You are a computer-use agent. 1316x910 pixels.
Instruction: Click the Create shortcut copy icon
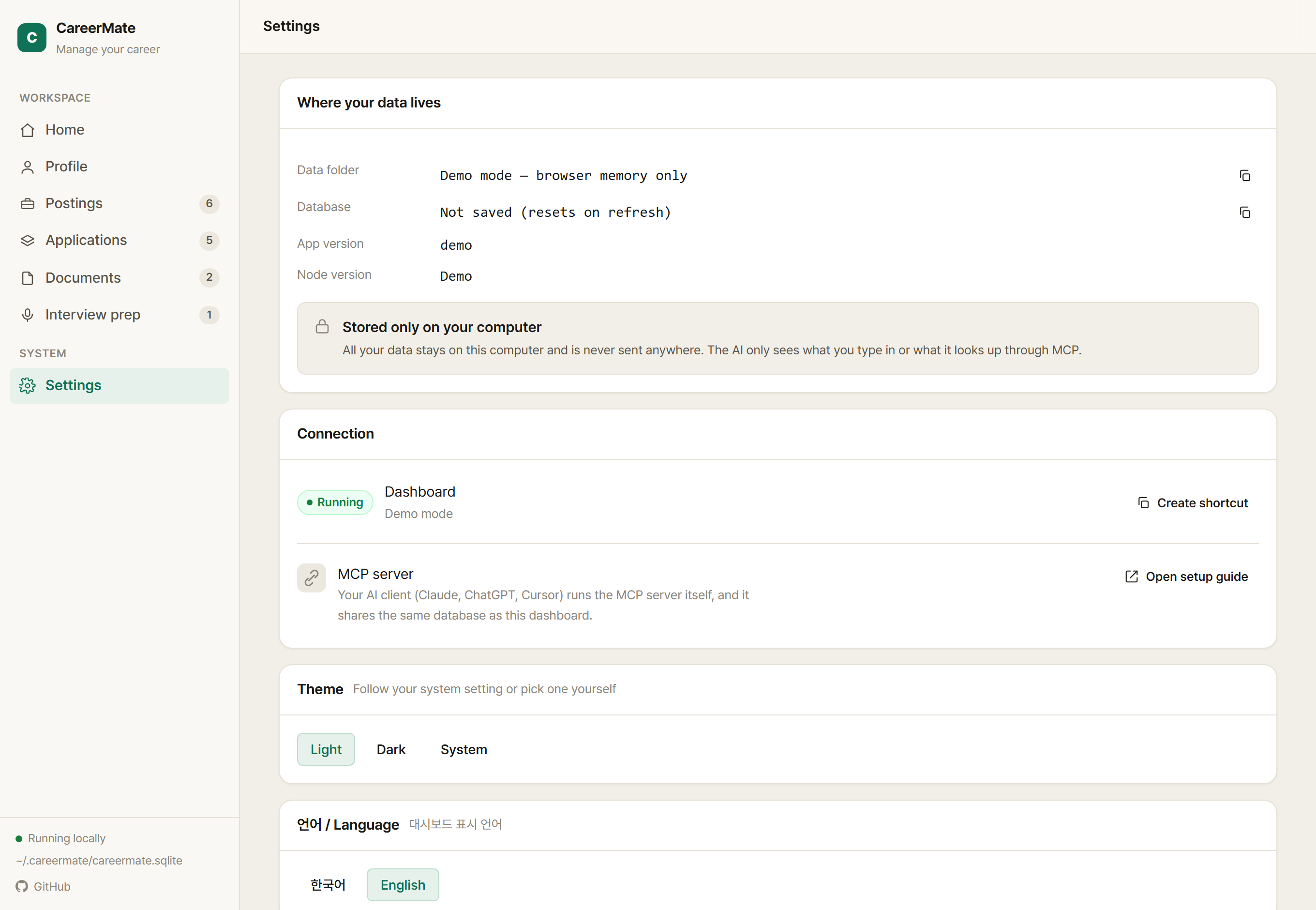[x=1143, y=503]
